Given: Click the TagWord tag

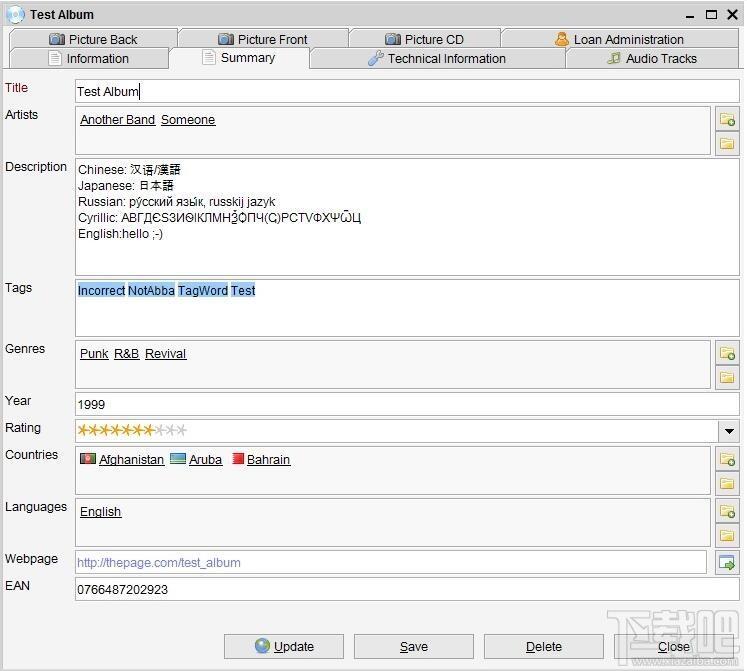Looking at the screenshot, I should (x=203, y=290).
